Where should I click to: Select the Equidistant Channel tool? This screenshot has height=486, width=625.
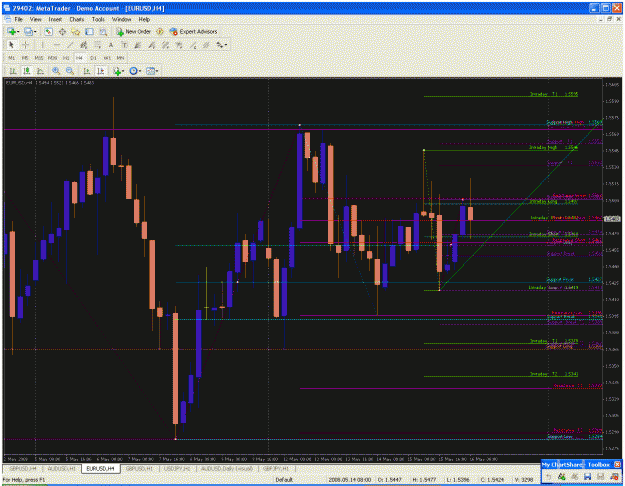coord(83,45)
